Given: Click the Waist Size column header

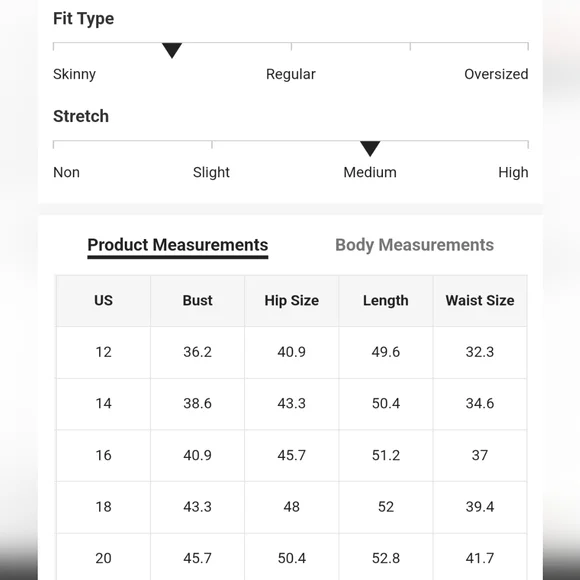Looking at the screenshot, I should tap(480, 301).
